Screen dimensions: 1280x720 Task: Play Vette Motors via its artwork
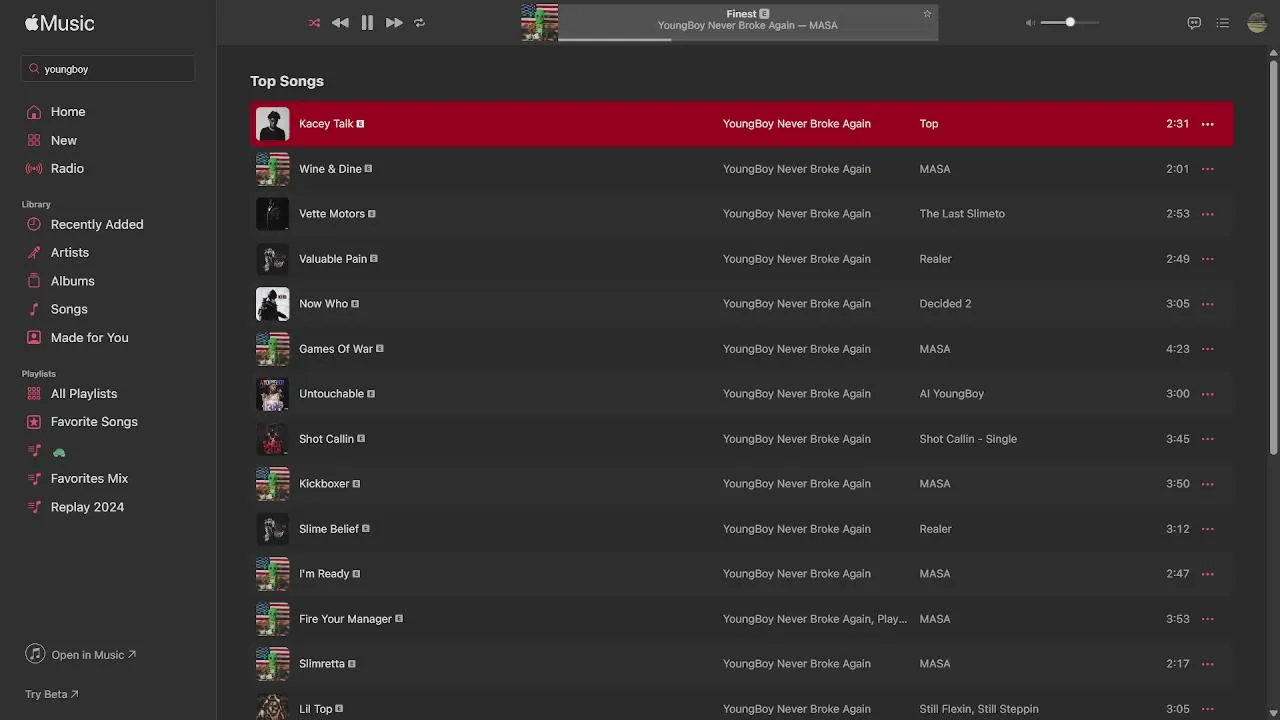tap(272, 214)
